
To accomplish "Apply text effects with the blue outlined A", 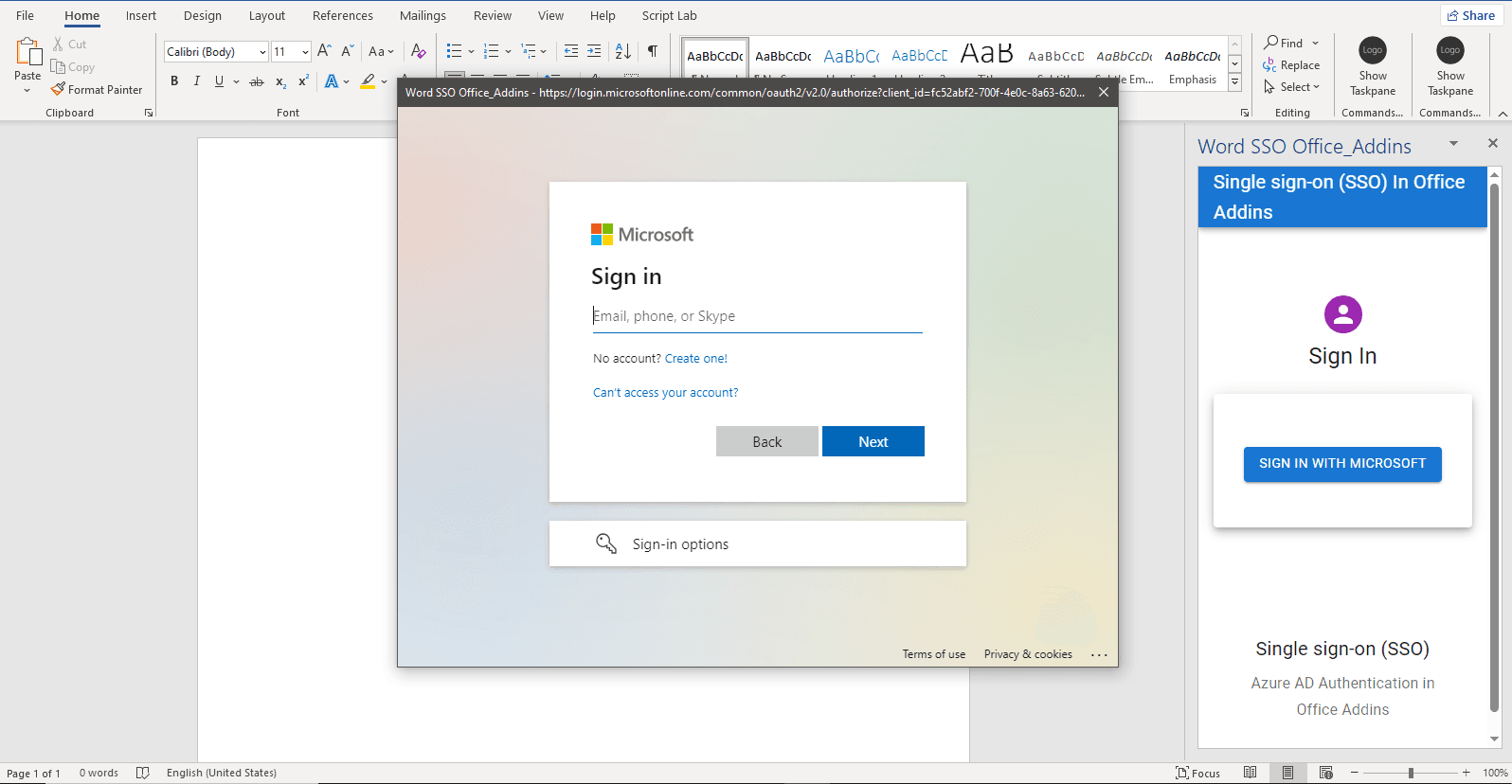I will tap(332, 81).
